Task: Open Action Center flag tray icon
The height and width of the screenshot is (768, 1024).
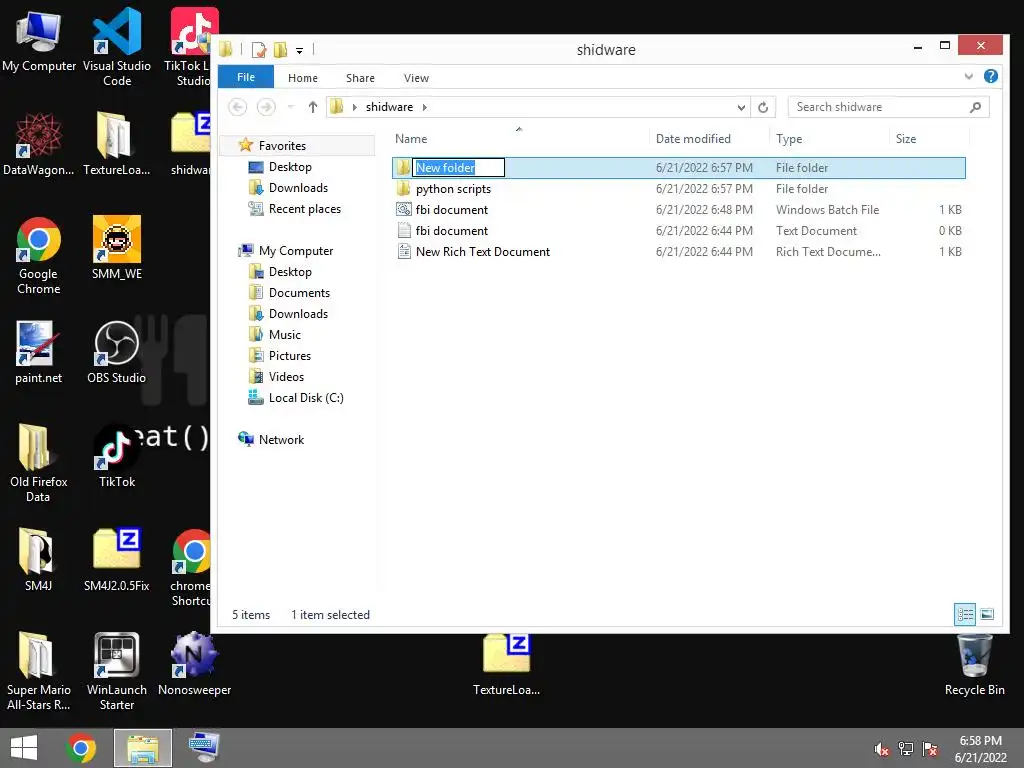Action: pos(930,749)
